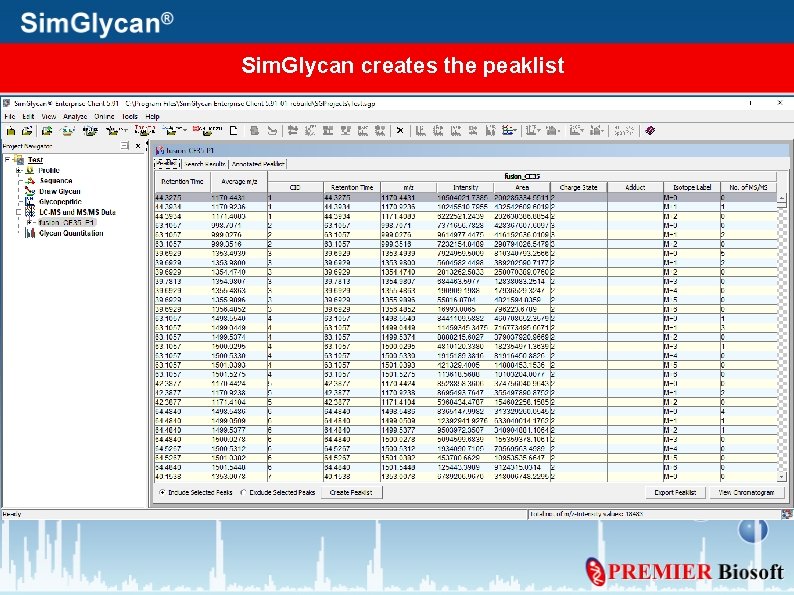Viewport: 794px width, 595px height.
Task: Click the Average m/z column header
Action: click(x=239, y=181)
